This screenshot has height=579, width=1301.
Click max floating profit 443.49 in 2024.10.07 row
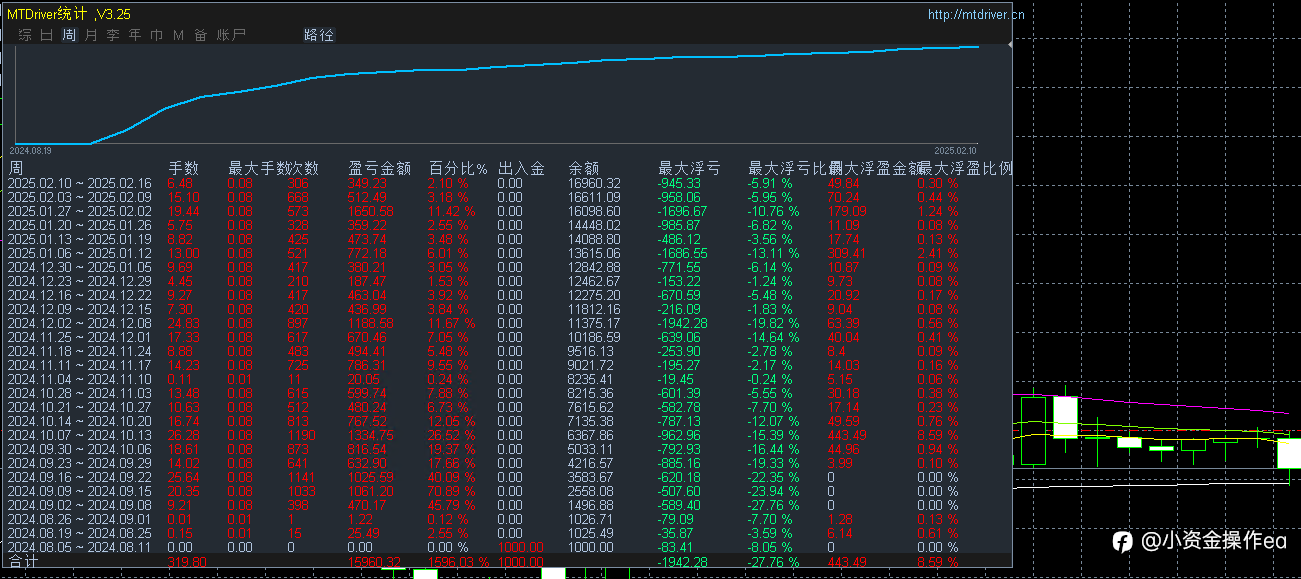pos(849,435)
